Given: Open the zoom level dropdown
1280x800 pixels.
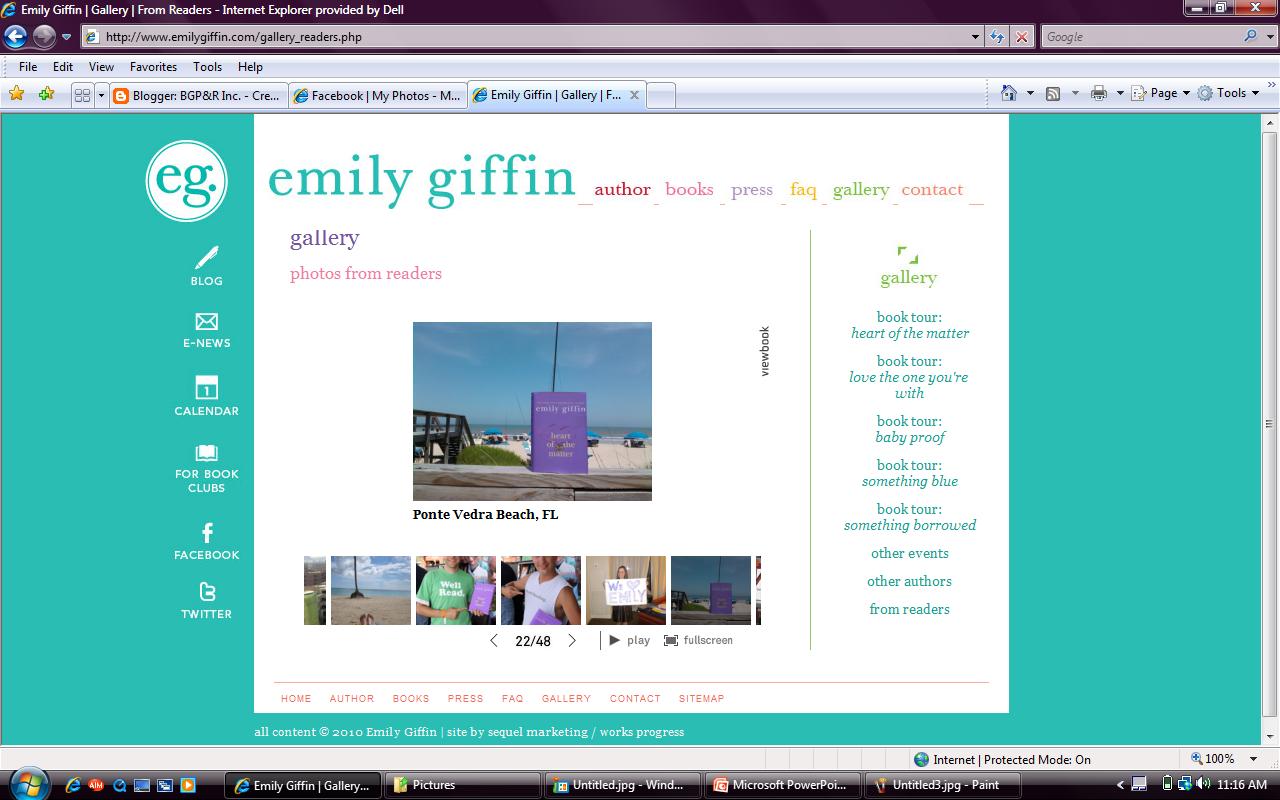Looking at the screenshot, I should (x=1254, y=759).
